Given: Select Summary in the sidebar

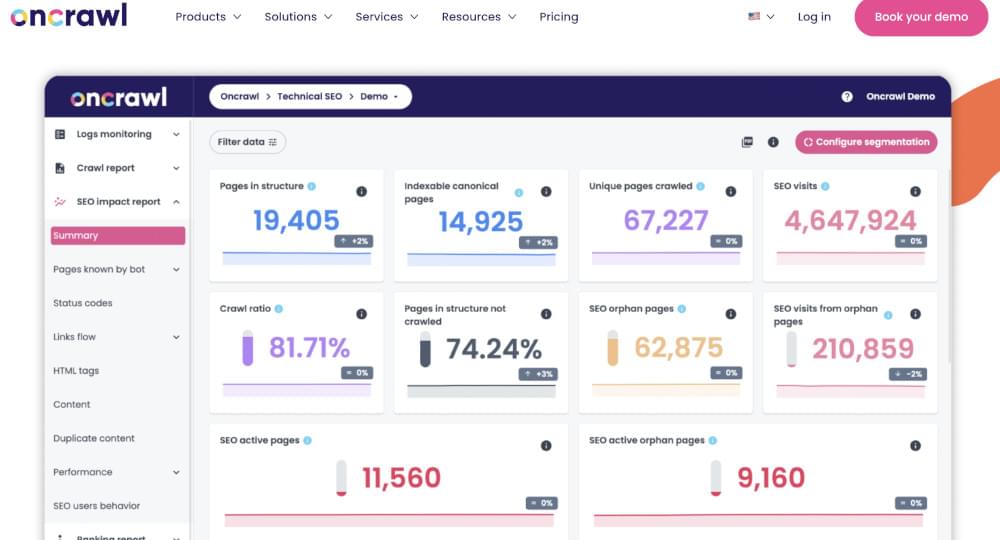Looking at the screenshot, I should (118, 236).
